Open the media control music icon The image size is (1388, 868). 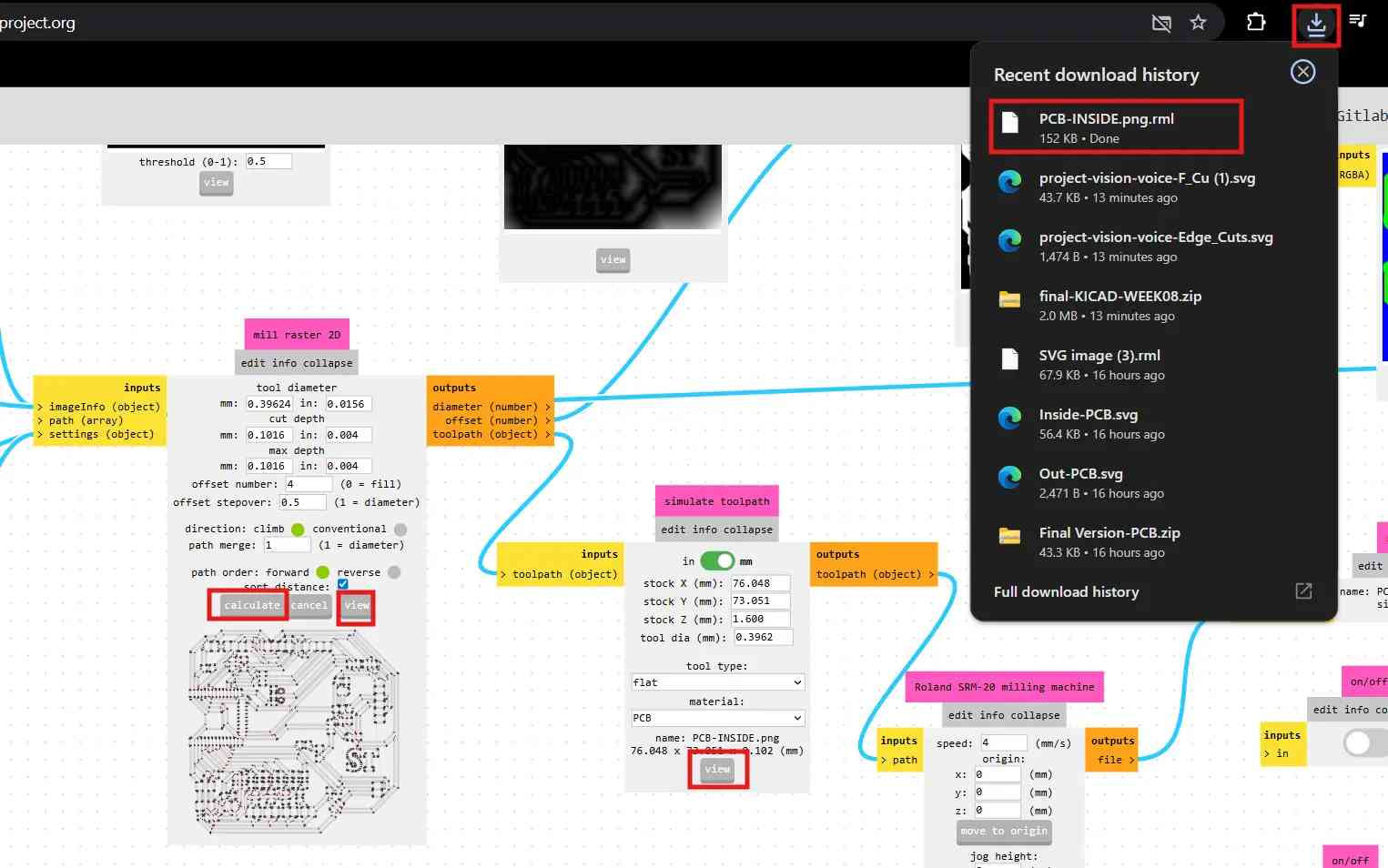point(1358,21)
